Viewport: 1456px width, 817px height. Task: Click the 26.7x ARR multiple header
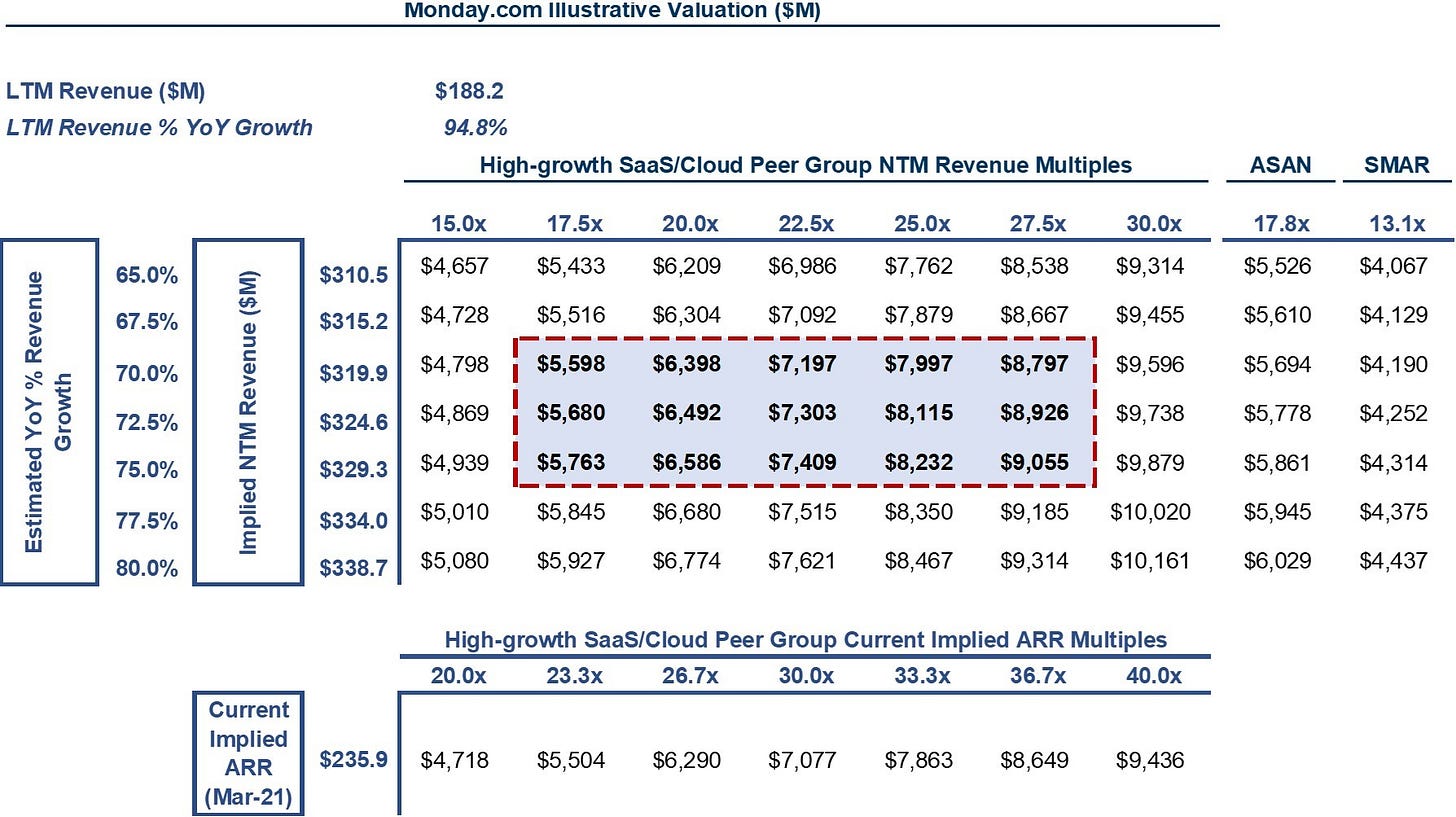coord(690,675)
